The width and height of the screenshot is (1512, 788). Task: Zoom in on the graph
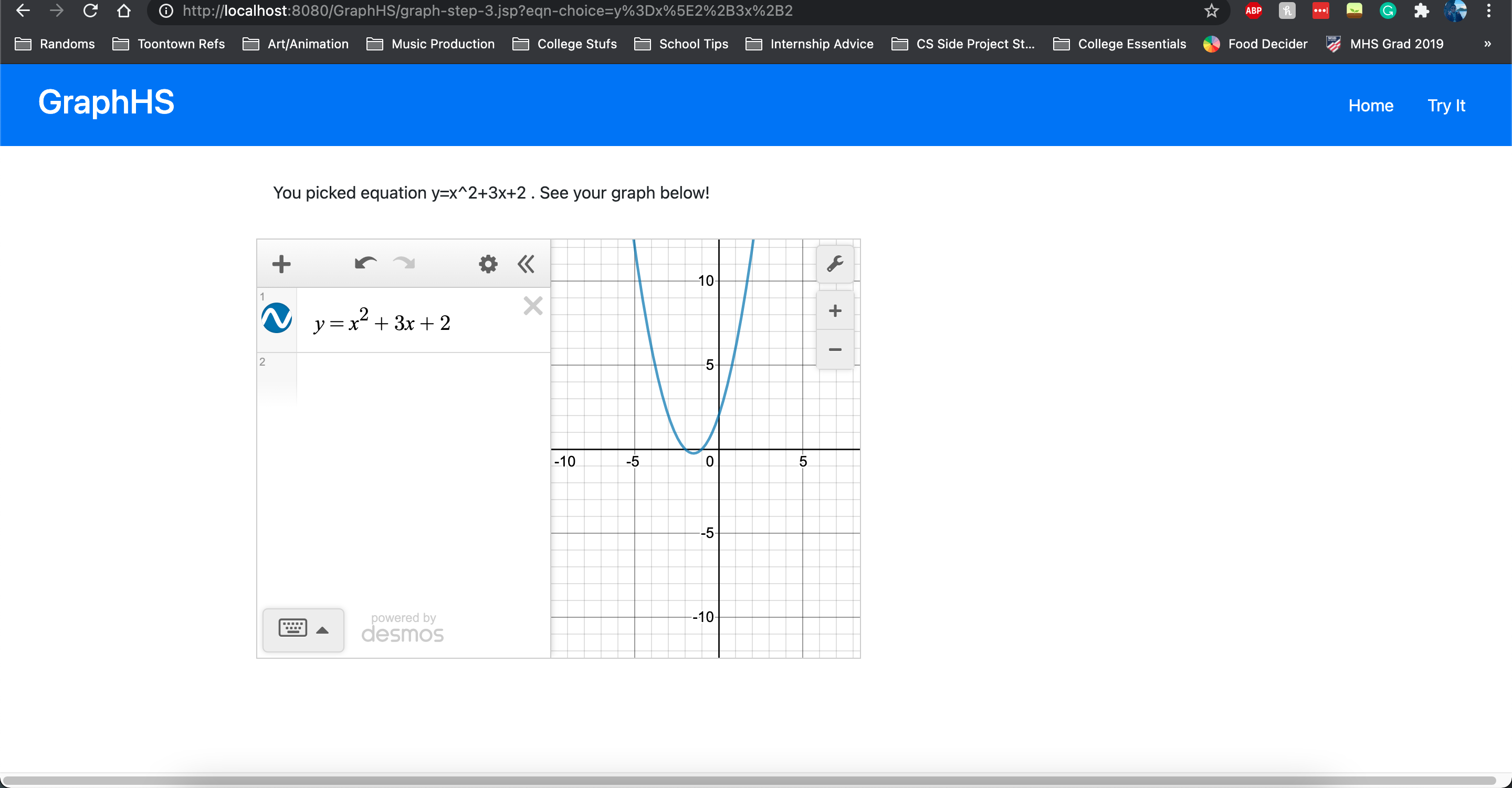pos(835,310)
